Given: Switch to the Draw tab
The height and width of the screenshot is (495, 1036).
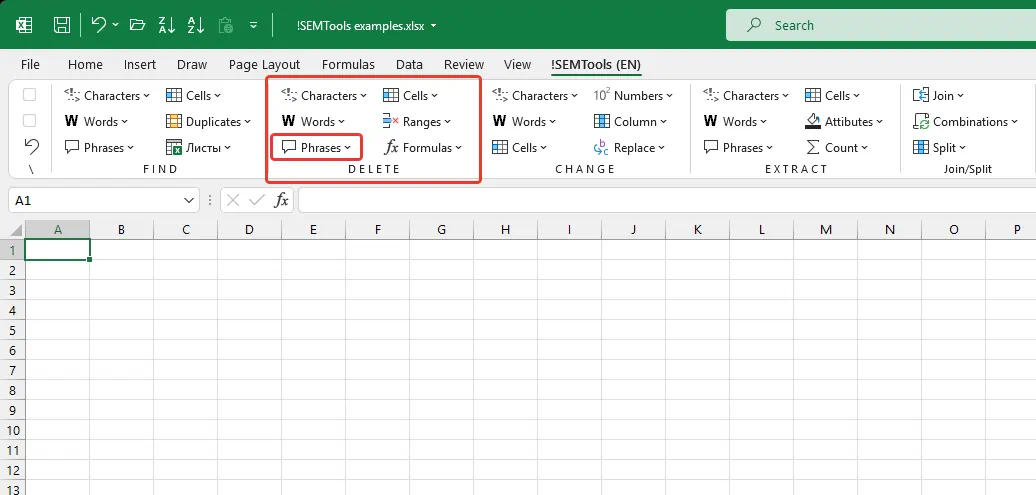Looking at the screenshot, I should 192,65.
